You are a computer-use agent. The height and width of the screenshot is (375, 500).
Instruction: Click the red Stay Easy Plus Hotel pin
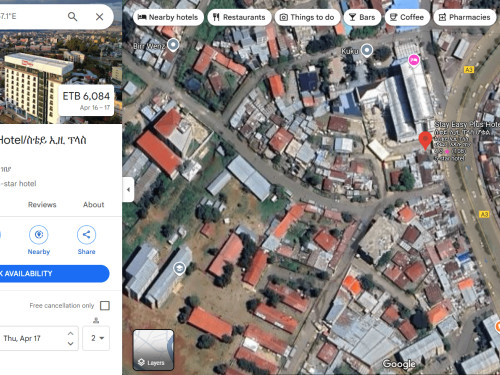click(425, 140)
